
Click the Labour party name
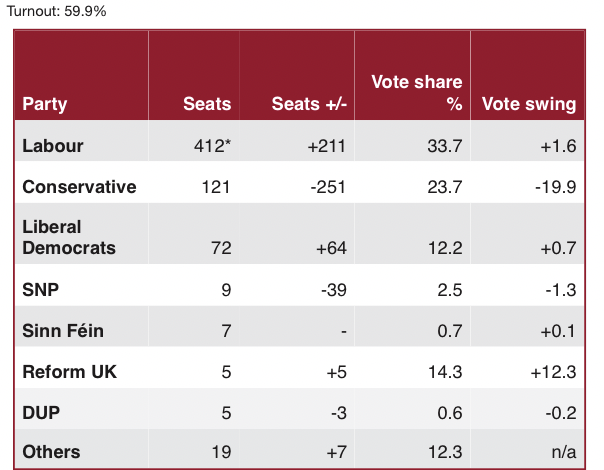53,145
